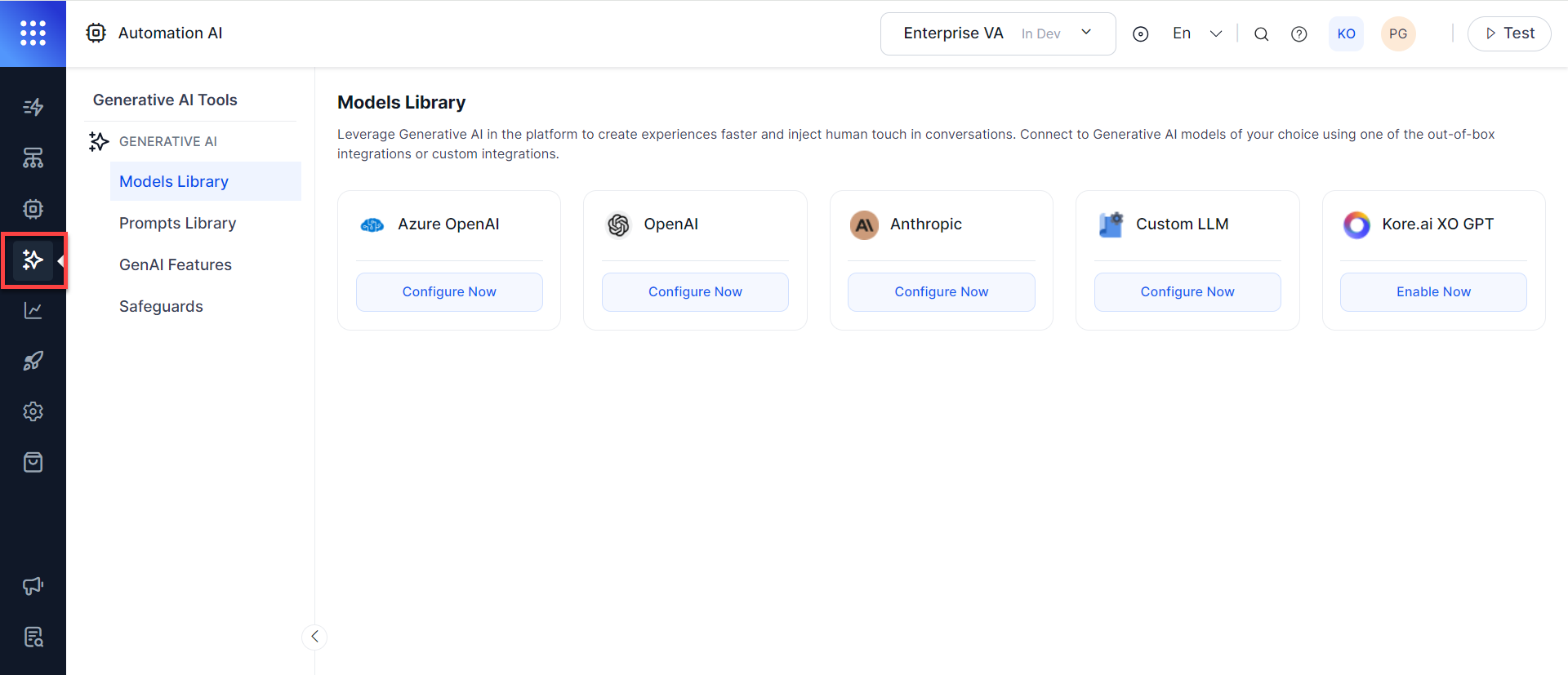Select the Generative AI sparkle sidebar icon
The height and width of the screenshot is (675, 1568).
33,260
